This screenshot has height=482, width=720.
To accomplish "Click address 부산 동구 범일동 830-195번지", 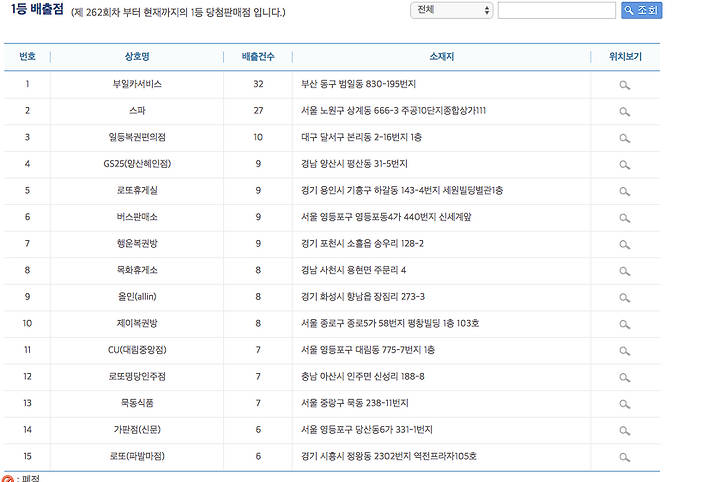I will click(x=358, y=84).
